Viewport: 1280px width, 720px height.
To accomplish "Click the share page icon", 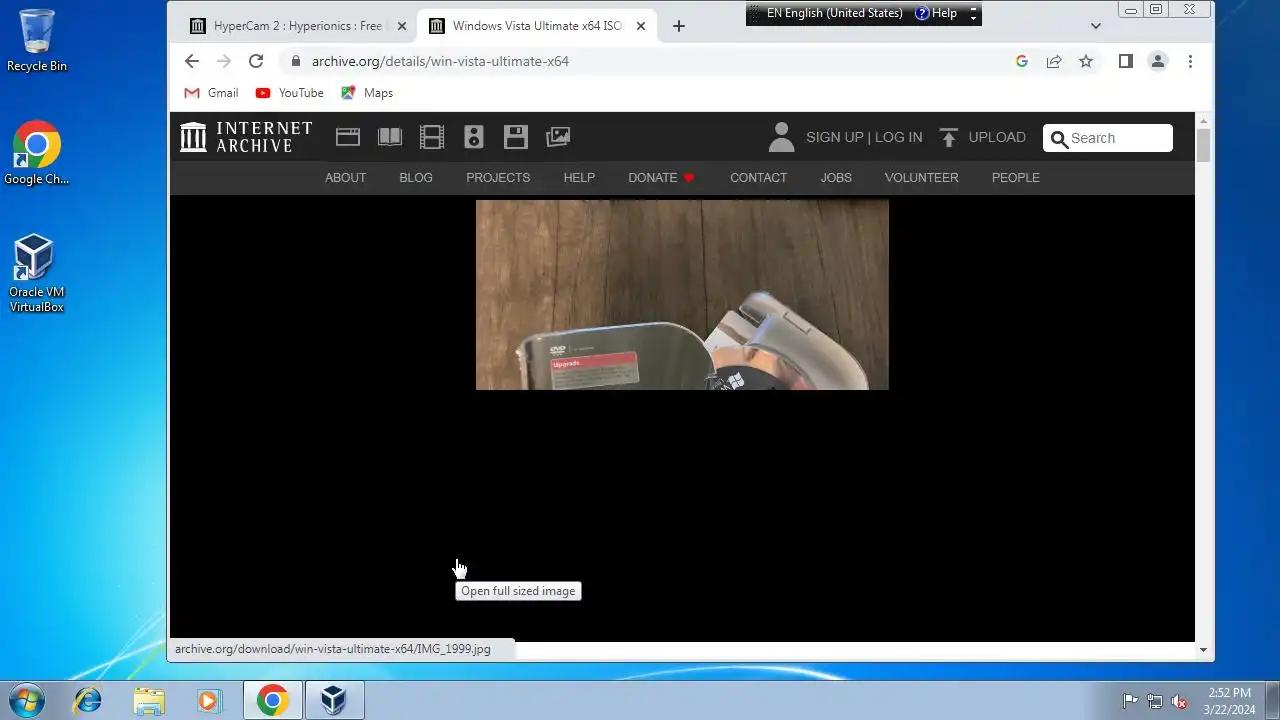I will click(1054, 61).
